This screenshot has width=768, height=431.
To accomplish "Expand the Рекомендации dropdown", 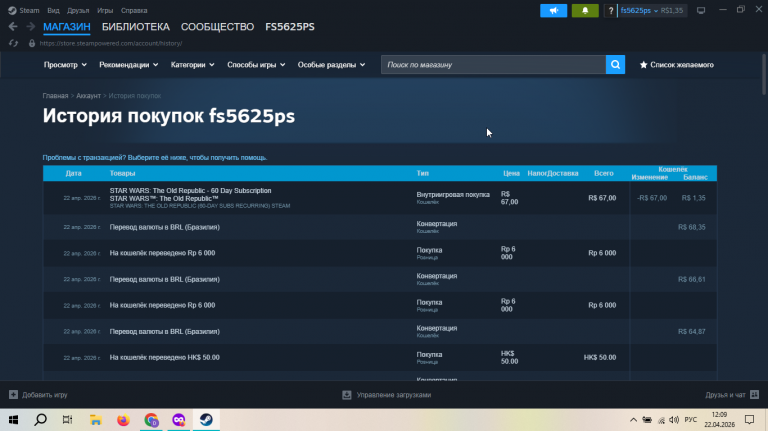I will point(128,65).
